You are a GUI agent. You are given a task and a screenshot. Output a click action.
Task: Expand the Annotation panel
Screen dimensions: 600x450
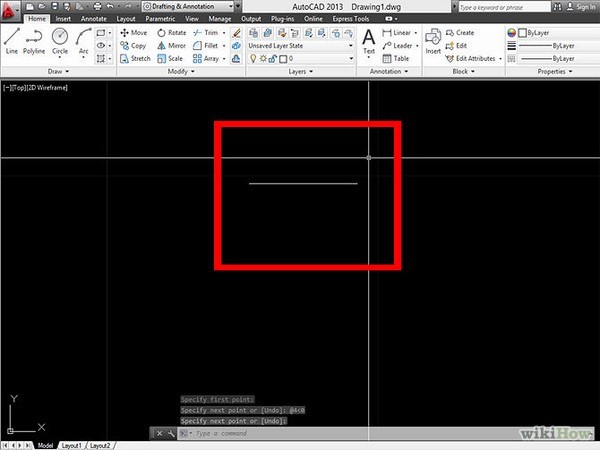point(389,72)
